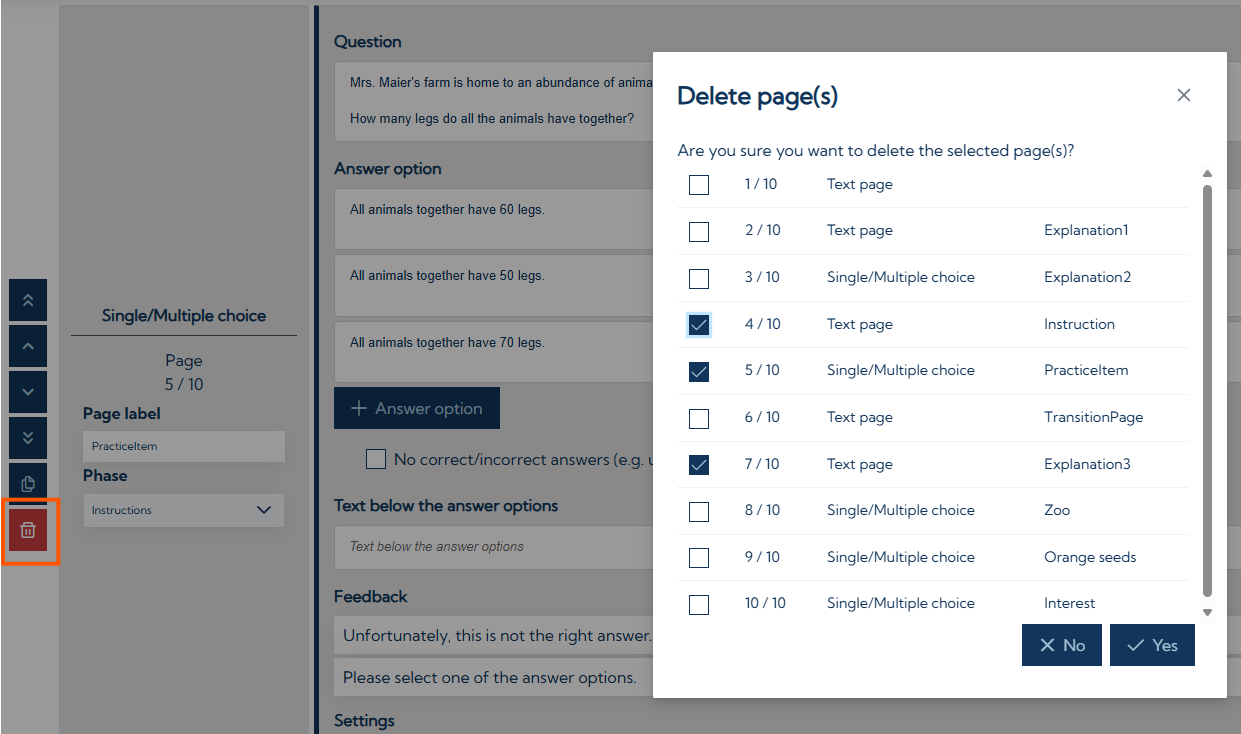
Task: Uncheck the page 4 / 10 Instruction checkbox
Action: coord(699,325)
